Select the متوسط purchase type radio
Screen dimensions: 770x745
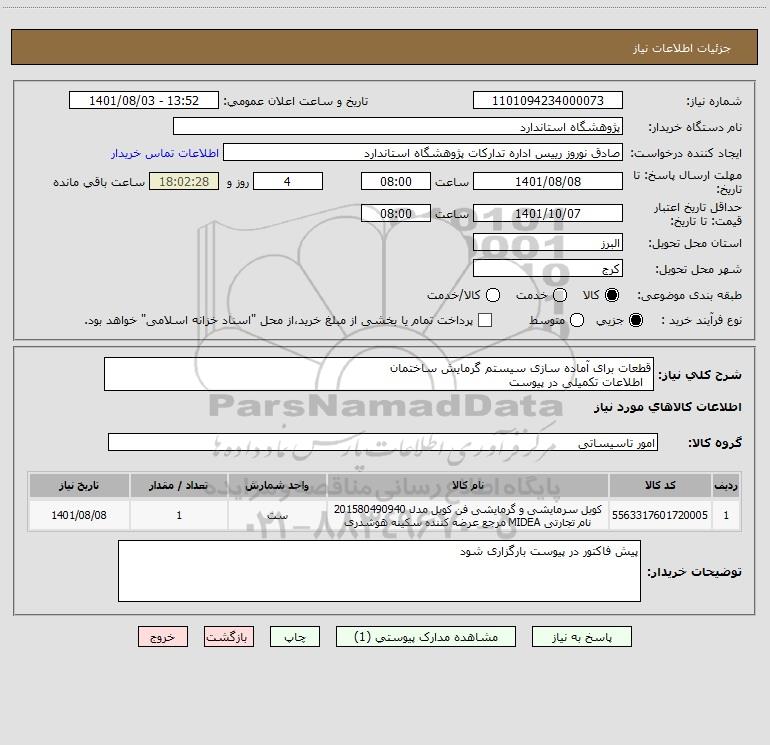click(577, 320)
